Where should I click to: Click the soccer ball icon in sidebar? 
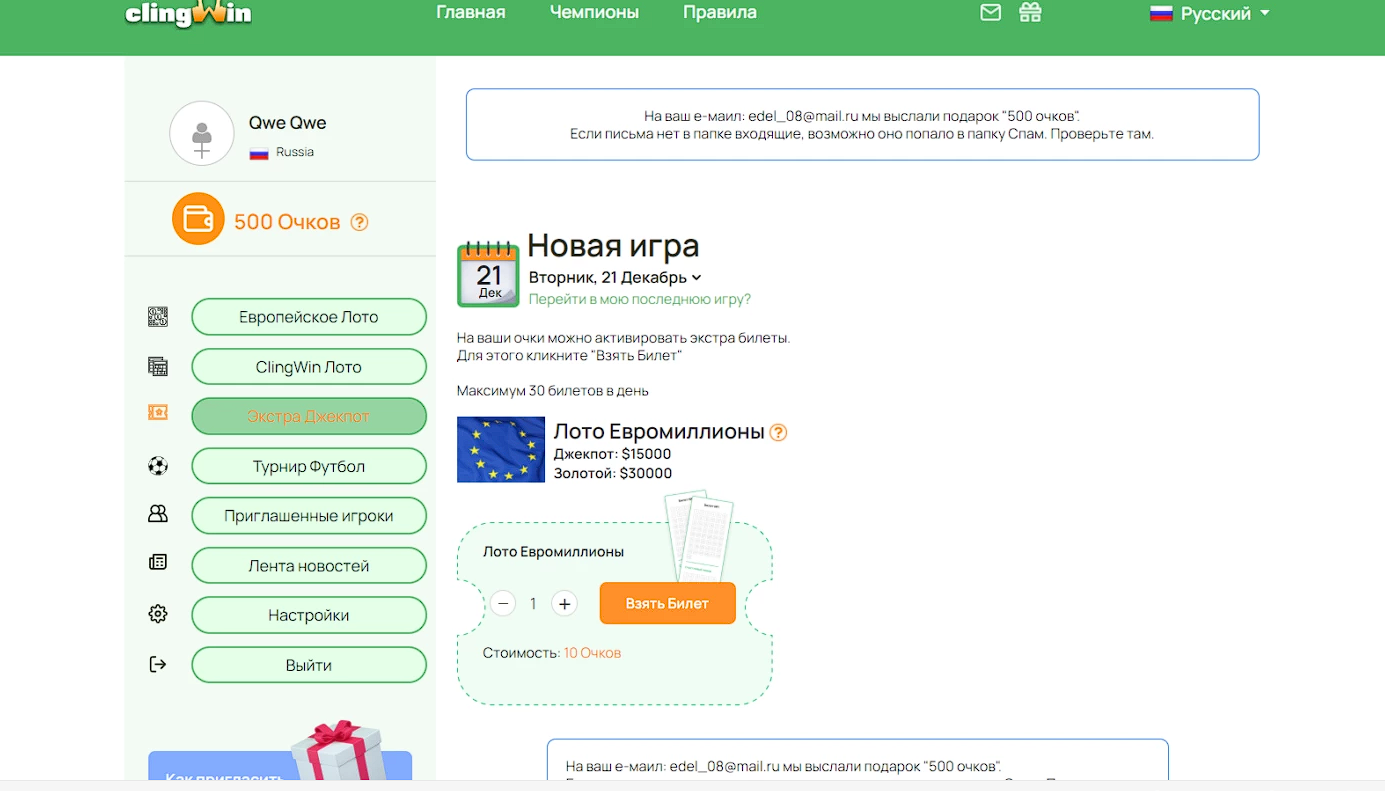158,466
